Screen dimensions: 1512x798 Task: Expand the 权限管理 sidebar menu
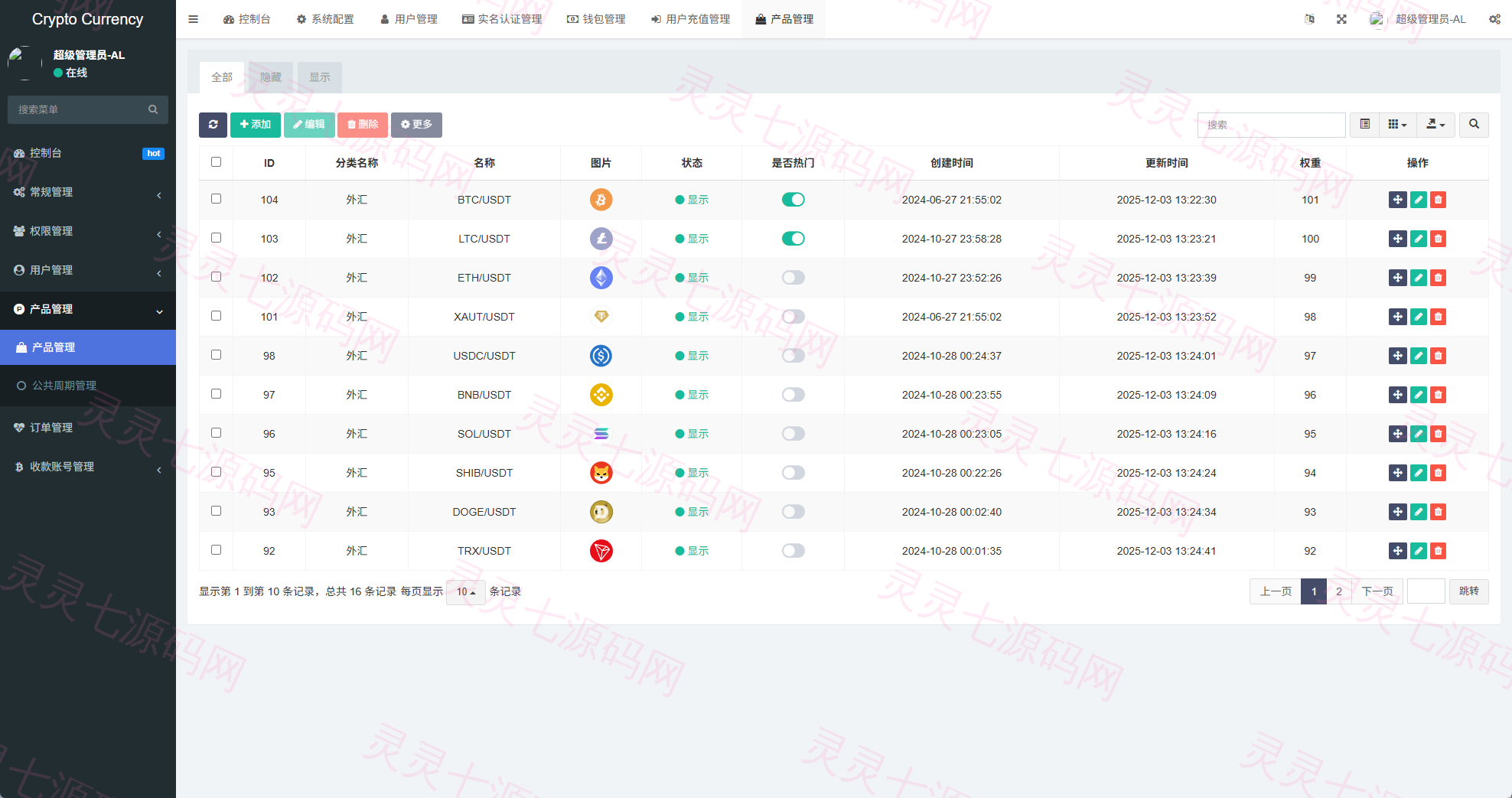(88, 231)
